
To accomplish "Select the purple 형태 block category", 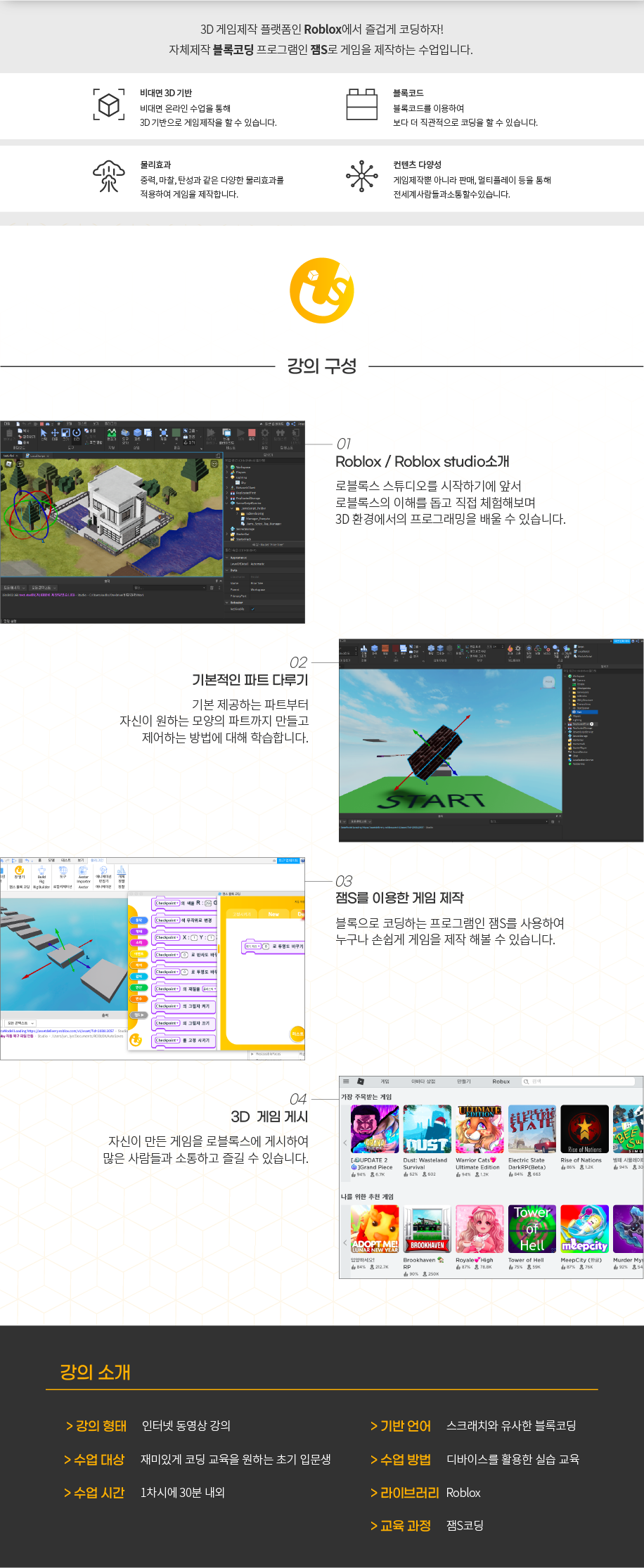I will pos(139,932).
